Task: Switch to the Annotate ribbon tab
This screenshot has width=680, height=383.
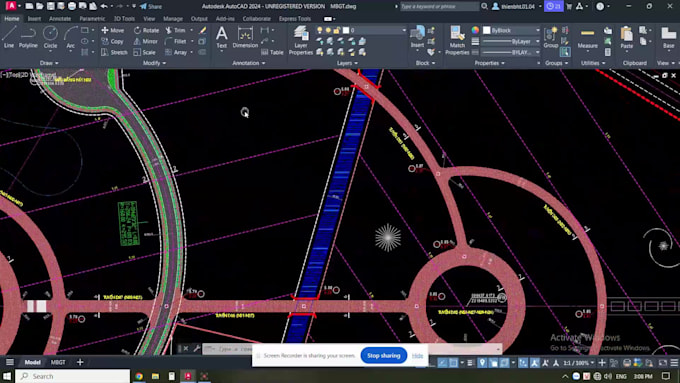Action: pos(60,19)
